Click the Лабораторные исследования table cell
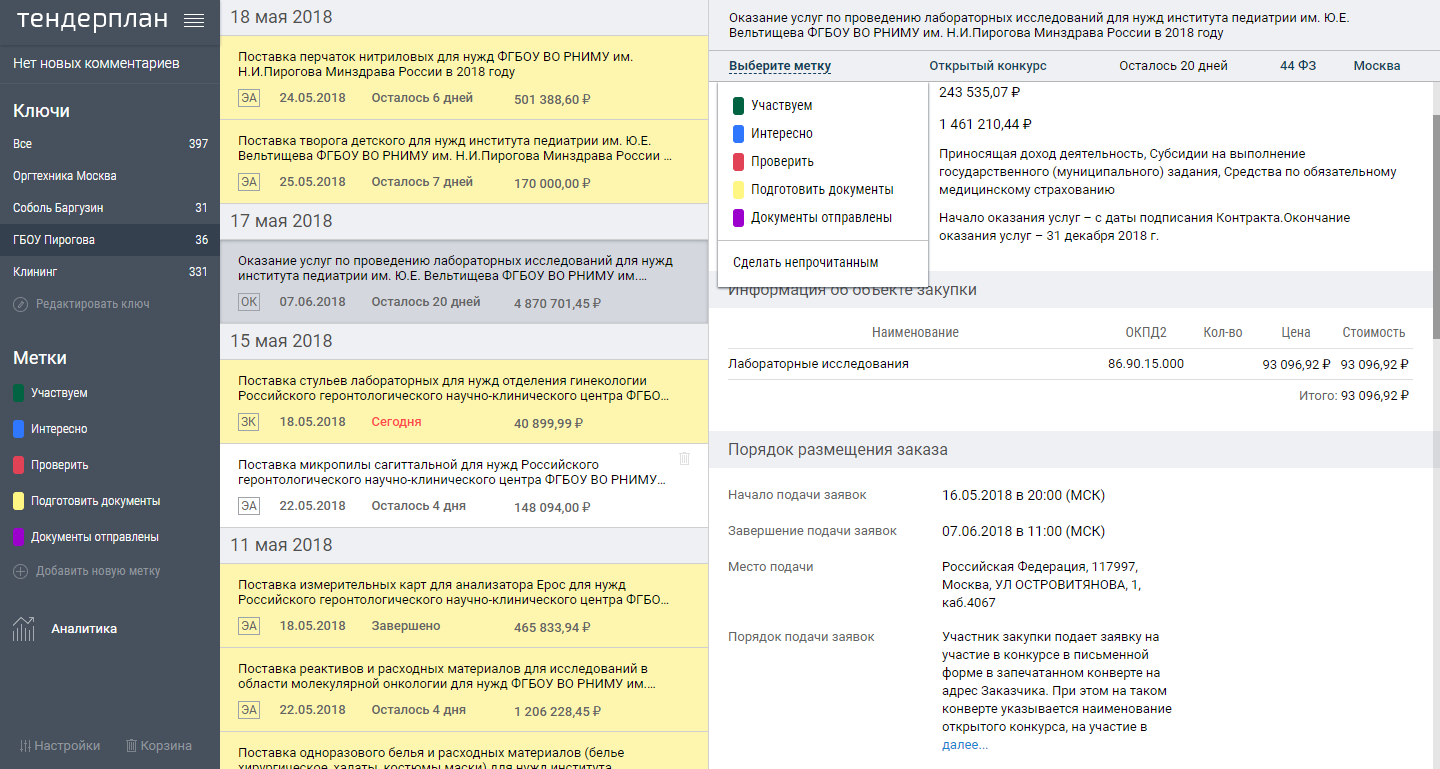1440x769 pixels. [x=819, y=364]
